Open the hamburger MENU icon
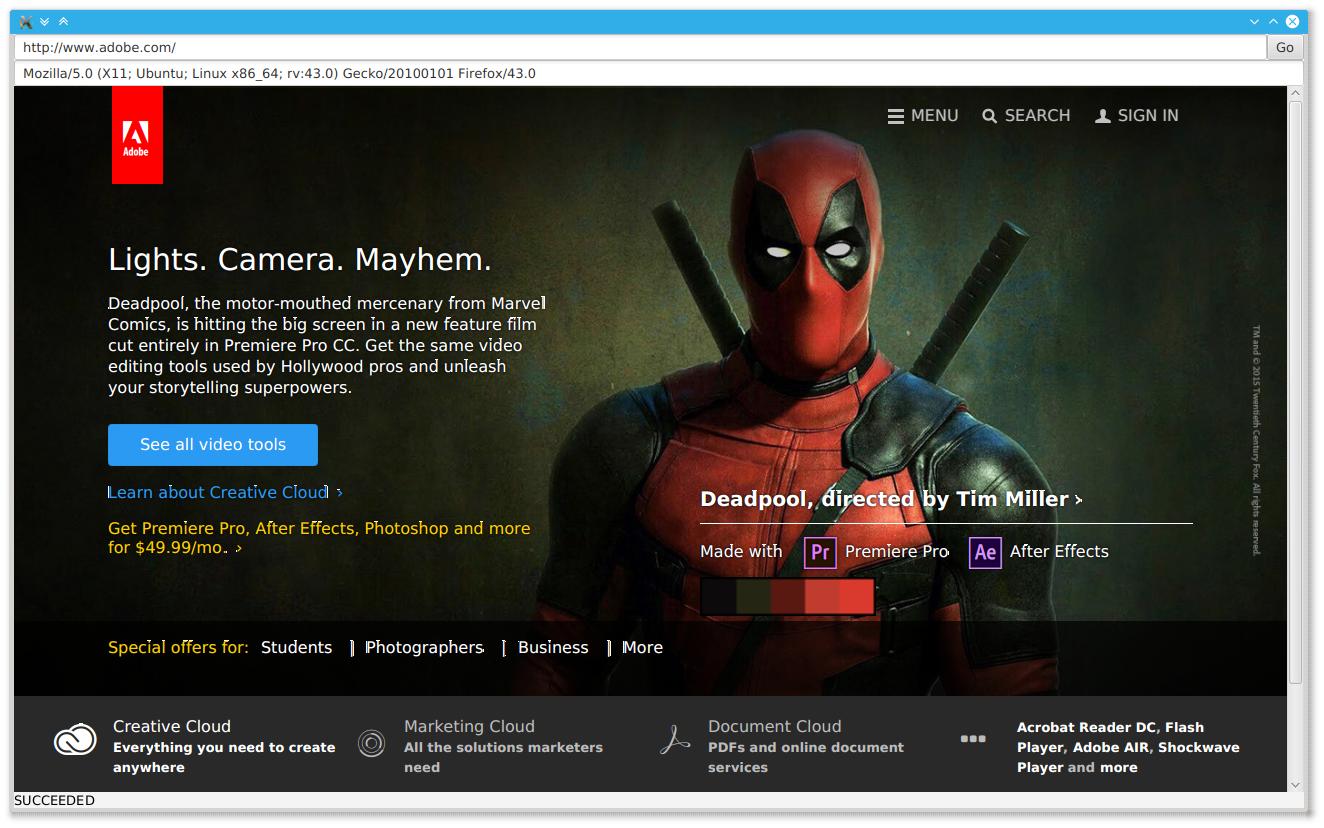Screen dimensions: 1324x828 895,116
